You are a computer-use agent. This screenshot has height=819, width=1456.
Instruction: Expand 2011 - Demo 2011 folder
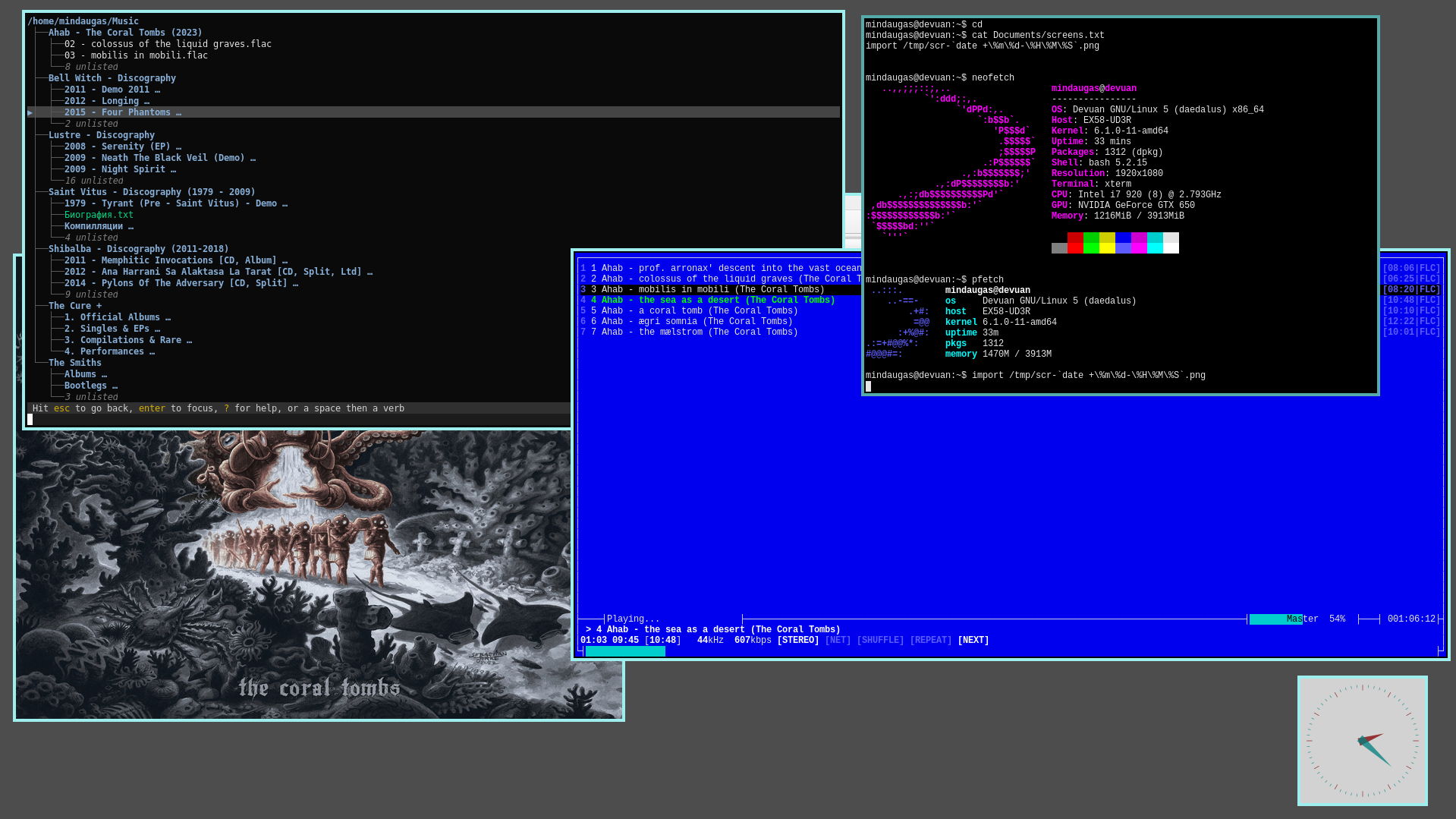tap(112, 90)
